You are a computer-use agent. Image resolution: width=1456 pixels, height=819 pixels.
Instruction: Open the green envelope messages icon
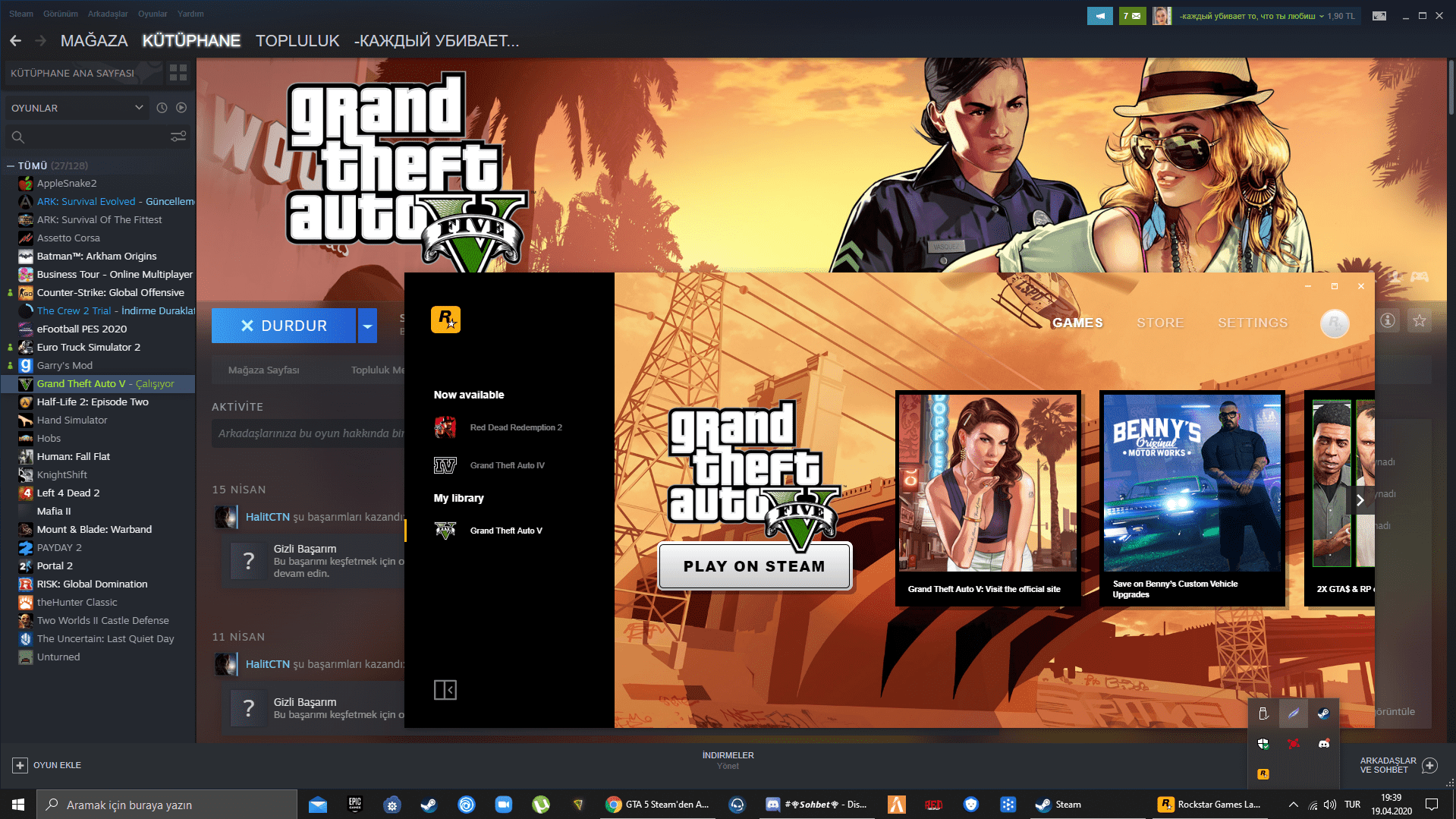(1132, 15)
